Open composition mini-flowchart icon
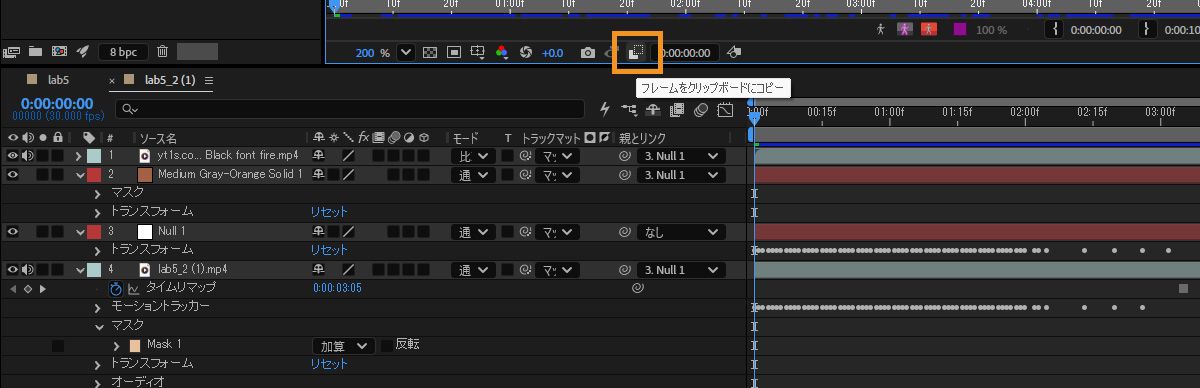Image resolution: width=1200 pixels, height=388 pixels. pos(630,109)
